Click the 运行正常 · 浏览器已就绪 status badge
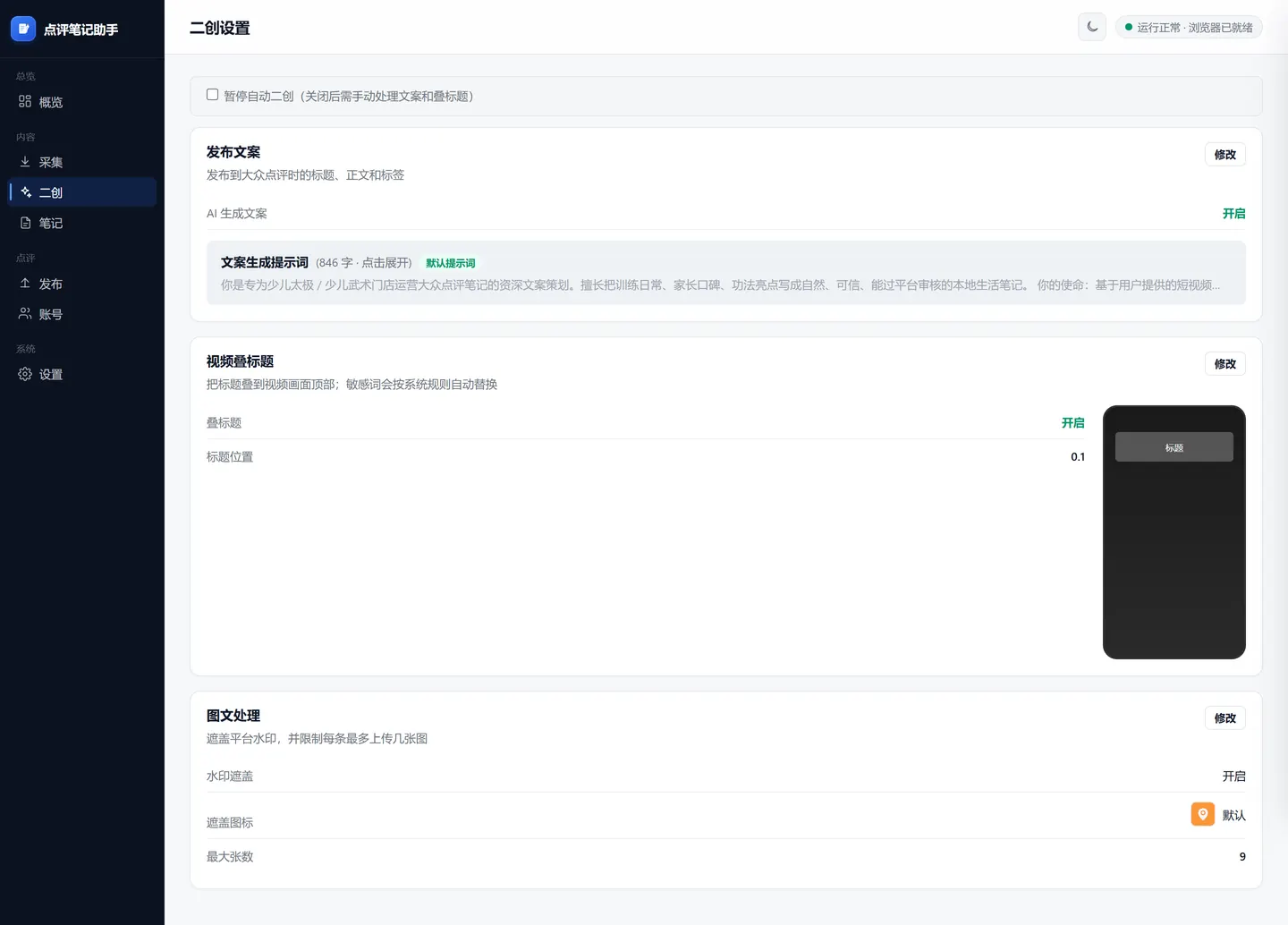Image resolution: width=1288 pixels, height=925 pixels. (1189, 28)
